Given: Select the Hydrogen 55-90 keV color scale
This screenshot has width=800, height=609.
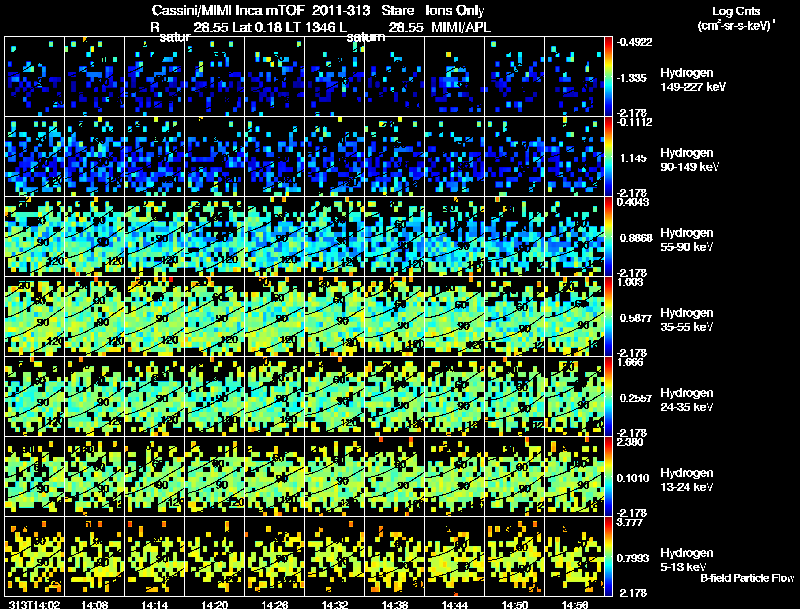Looking at the screenshot, I should (x=610, y=236).
